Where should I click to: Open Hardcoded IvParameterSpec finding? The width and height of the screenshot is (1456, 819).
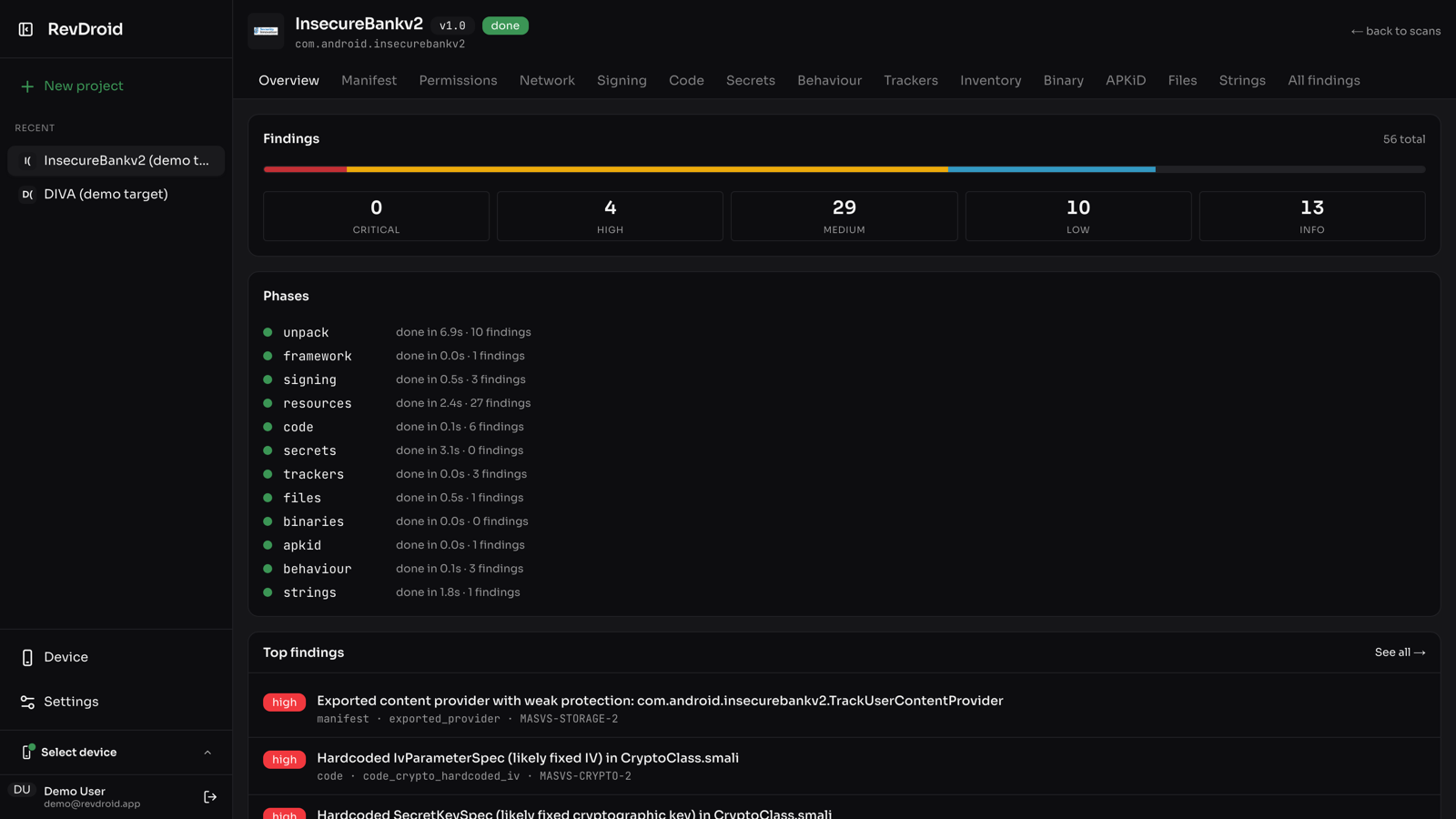pyautogui.click(x=844, y=766)
